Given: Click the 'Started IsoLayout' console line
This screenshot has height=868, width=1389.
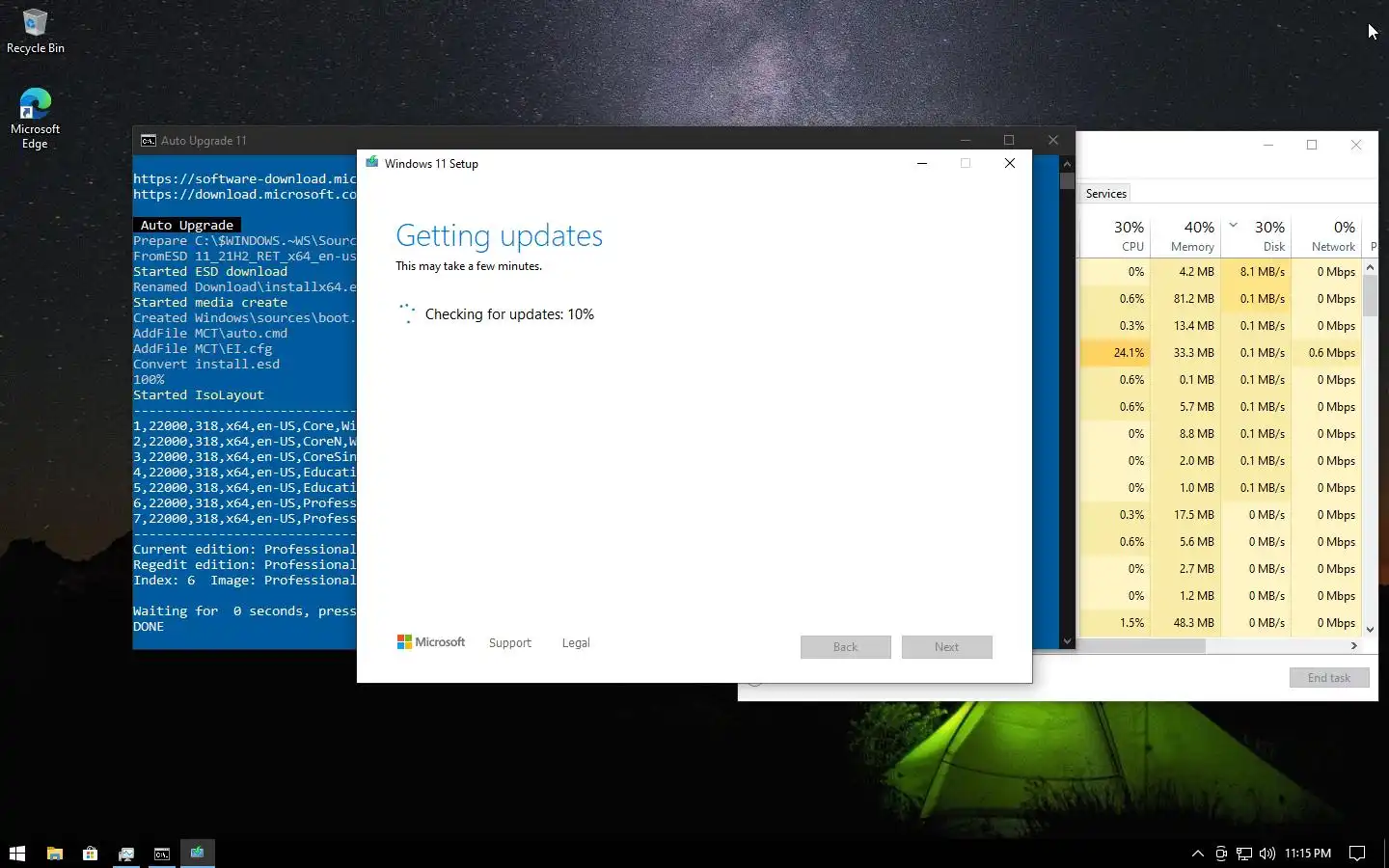Looking at the screenshot, I should tap(199, 395).
